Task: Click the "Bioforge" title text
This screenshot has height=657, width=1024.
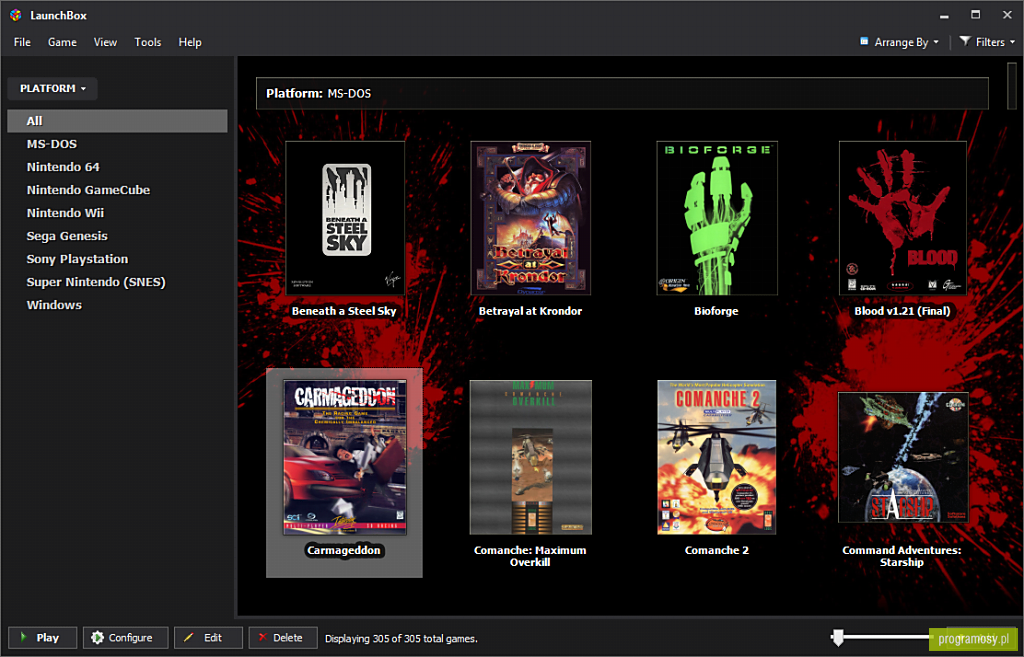Action: click(716, 312)
